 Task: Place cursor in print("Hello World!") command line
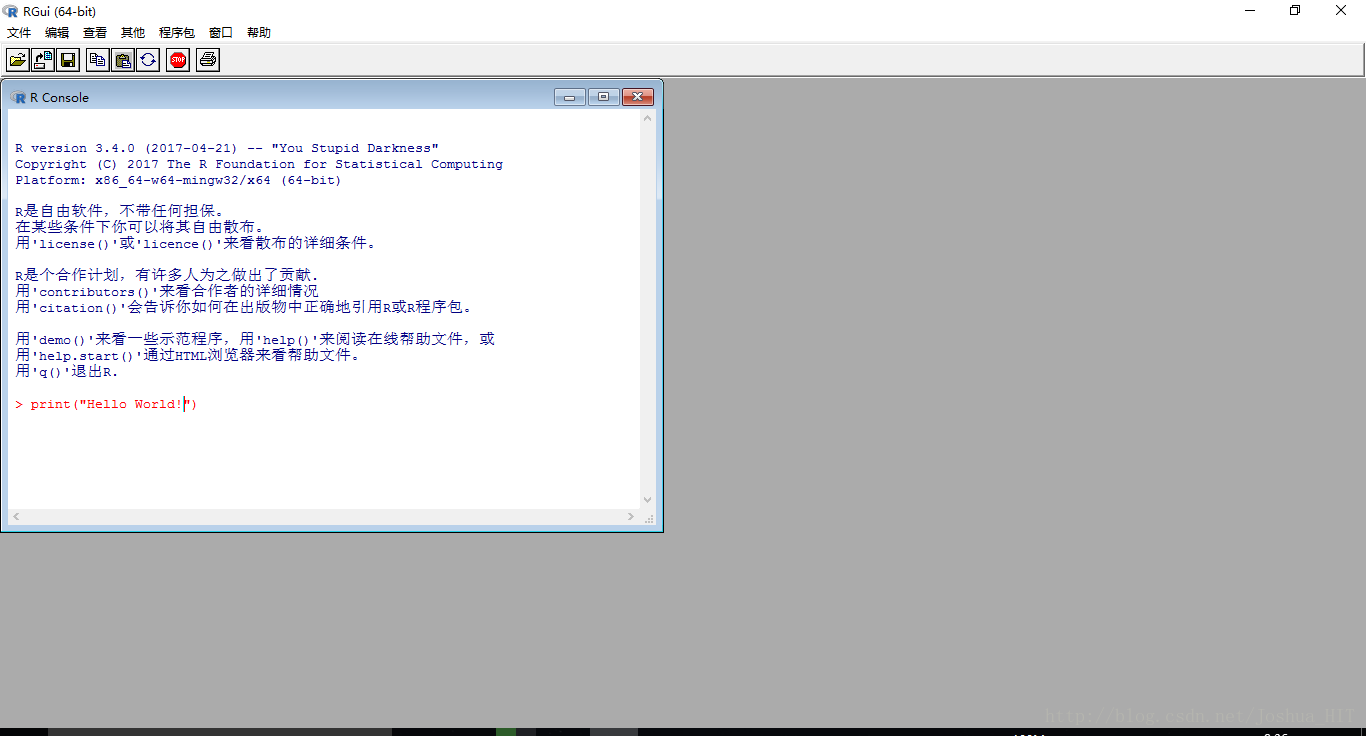pyautogui.click(x=106, y=404)
